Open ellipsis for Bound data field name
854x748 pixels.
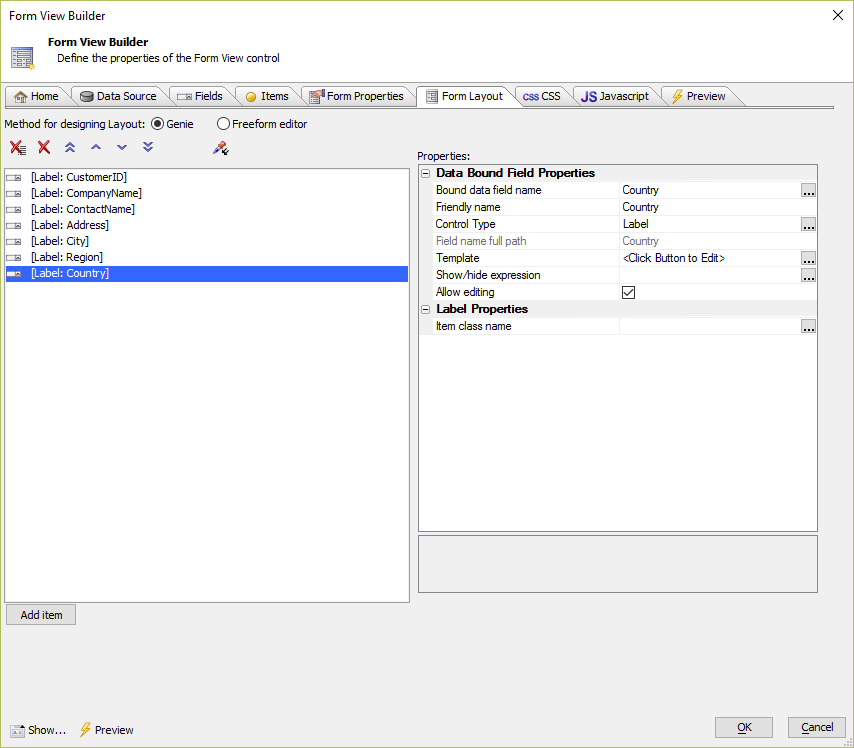(808, 191)
